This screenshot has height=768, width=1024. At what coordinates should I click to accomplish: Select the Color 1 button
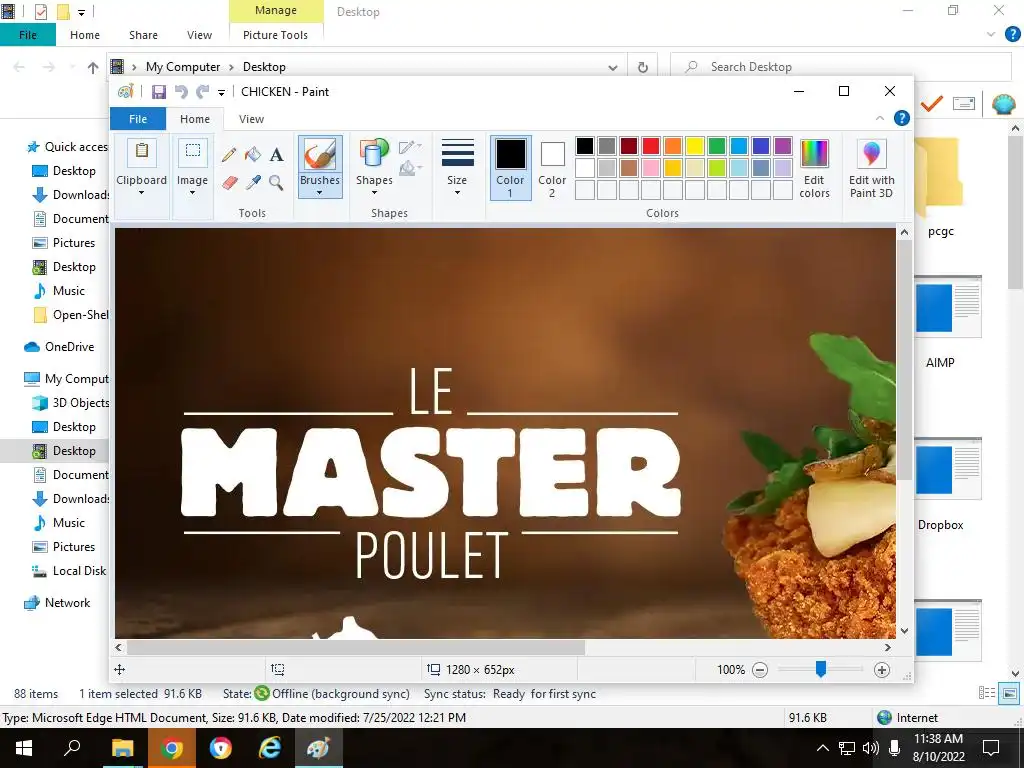pyautogui.click(x=511, y=167)
